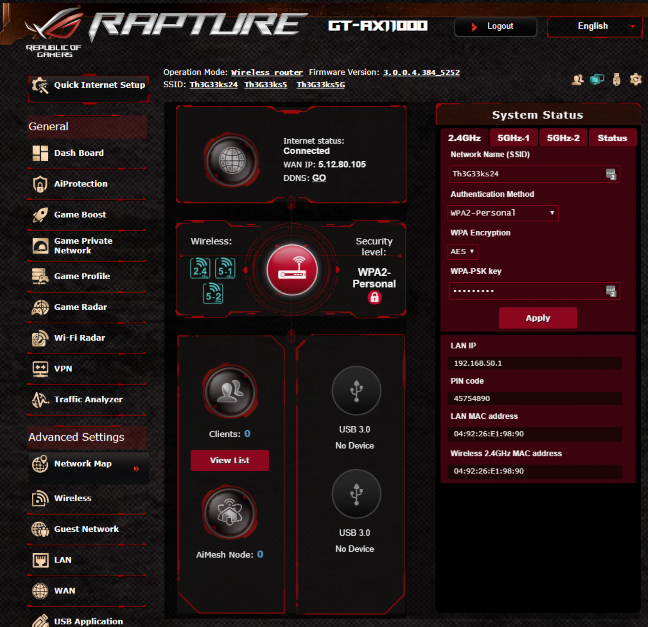This screenshot has width=648, height=627.
Task: Click the WPA-PSK key input field
Action: (534, 291)
